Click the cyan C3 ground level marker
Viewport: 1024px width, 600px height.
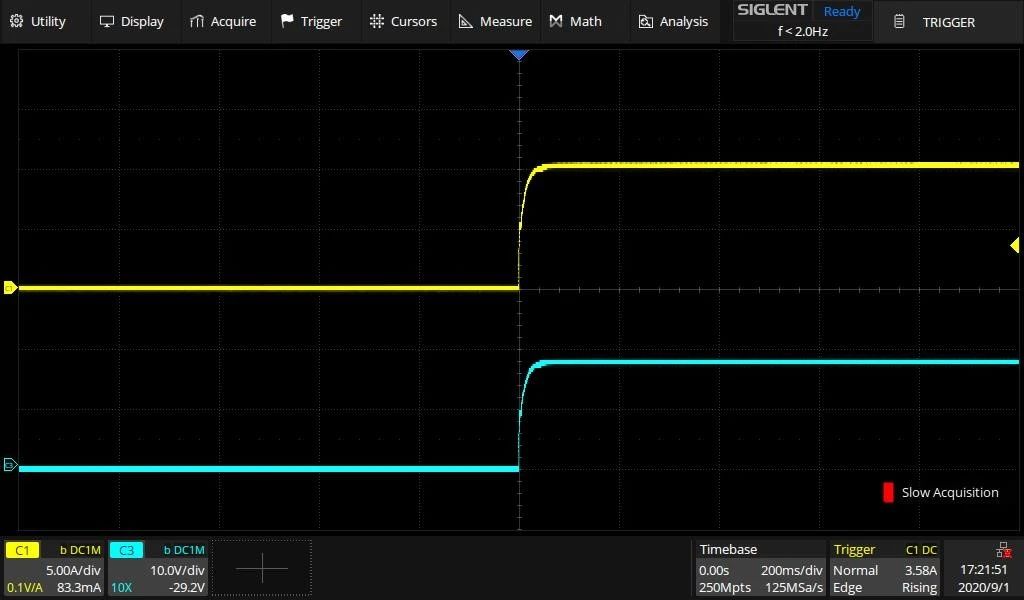tap(10, 465)
